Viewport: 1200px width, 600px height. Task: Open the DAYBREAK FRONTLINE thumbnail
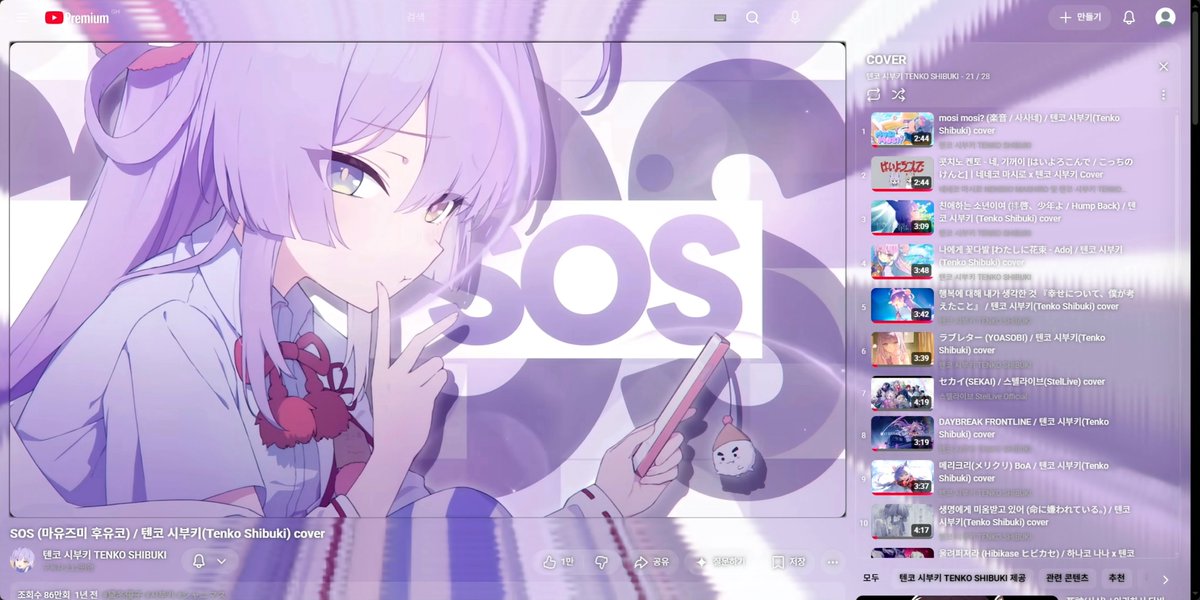coord(902,433)
